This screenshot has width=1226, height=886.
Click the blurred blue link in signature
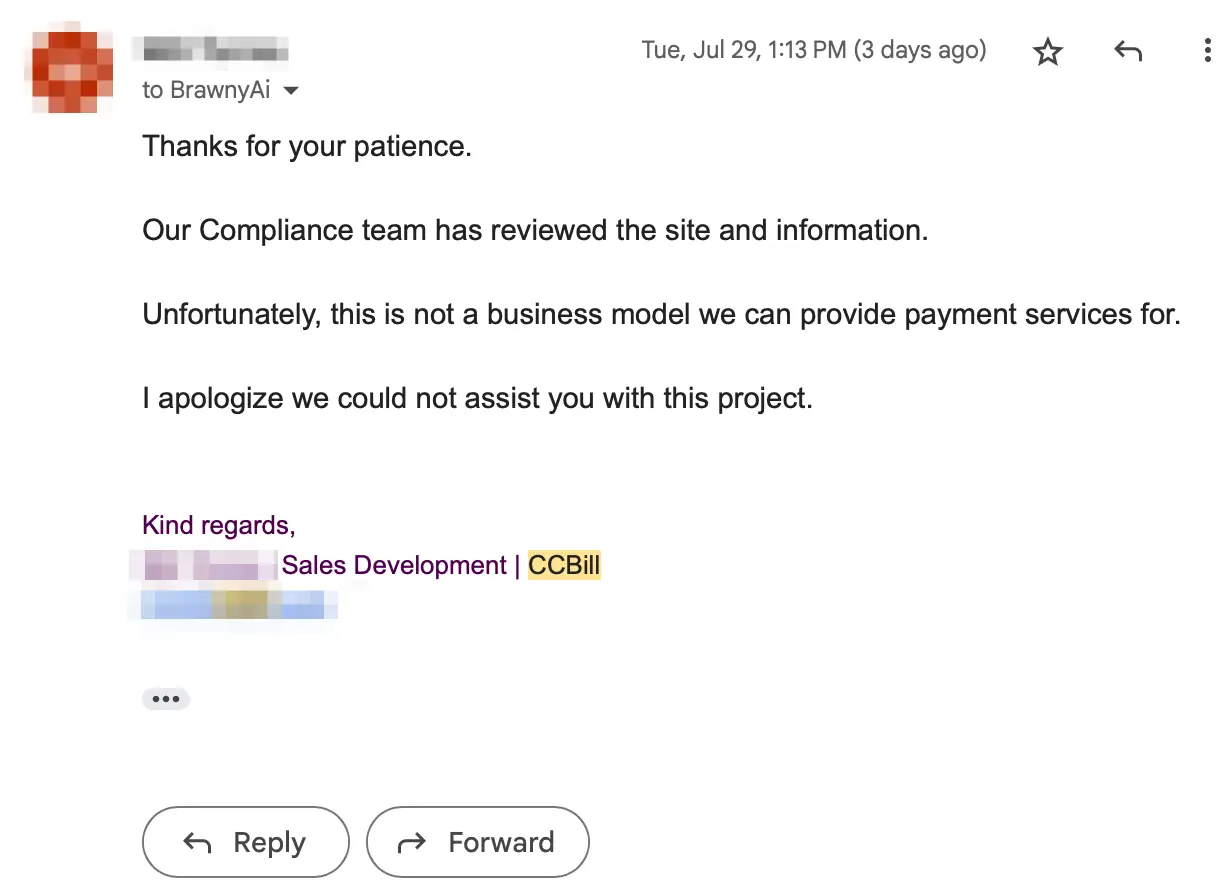pyautogui.click(x=233, y=604)
